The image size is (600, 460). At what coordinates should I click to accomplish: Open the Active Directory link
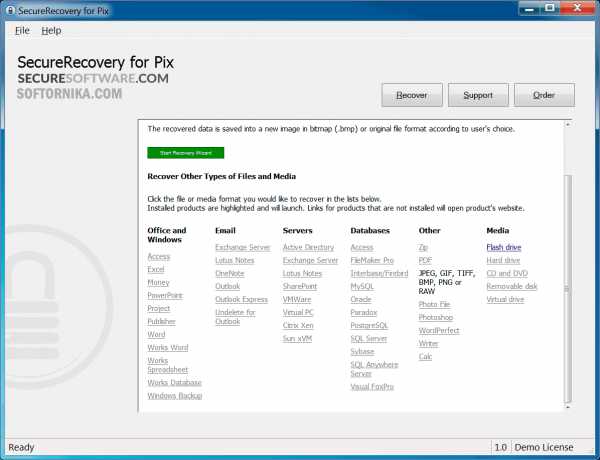coord(308,247)
